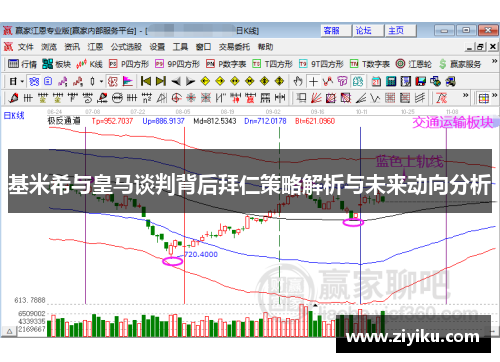Open the 帮助 menu
The height and width of the screenshot is (362, 500).
click(x=265, y=47)
